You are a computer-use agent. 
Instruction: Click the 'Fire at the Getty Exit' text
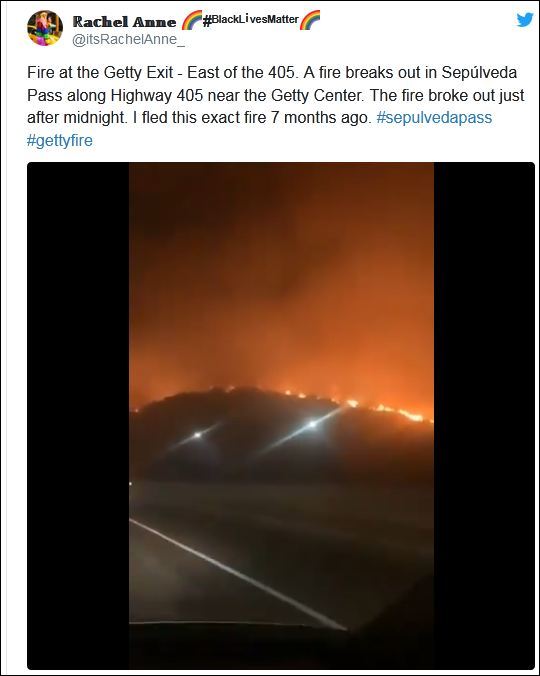(100, 72)
